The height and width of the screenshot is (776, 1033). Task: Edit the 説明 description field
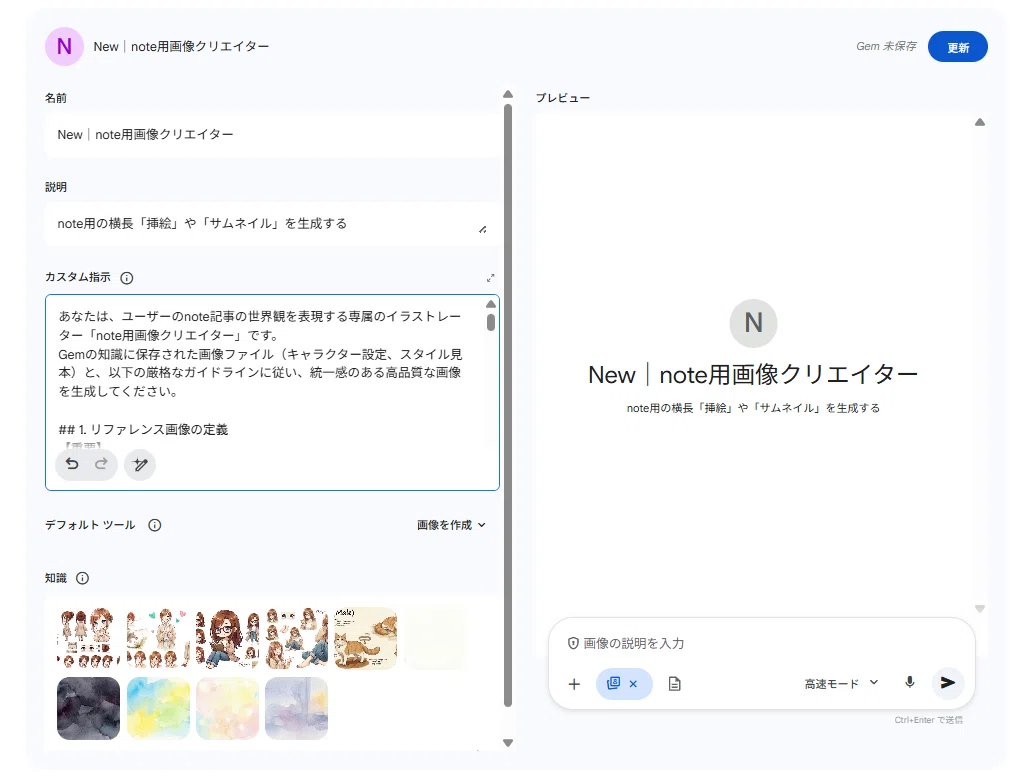coord(271,224)
